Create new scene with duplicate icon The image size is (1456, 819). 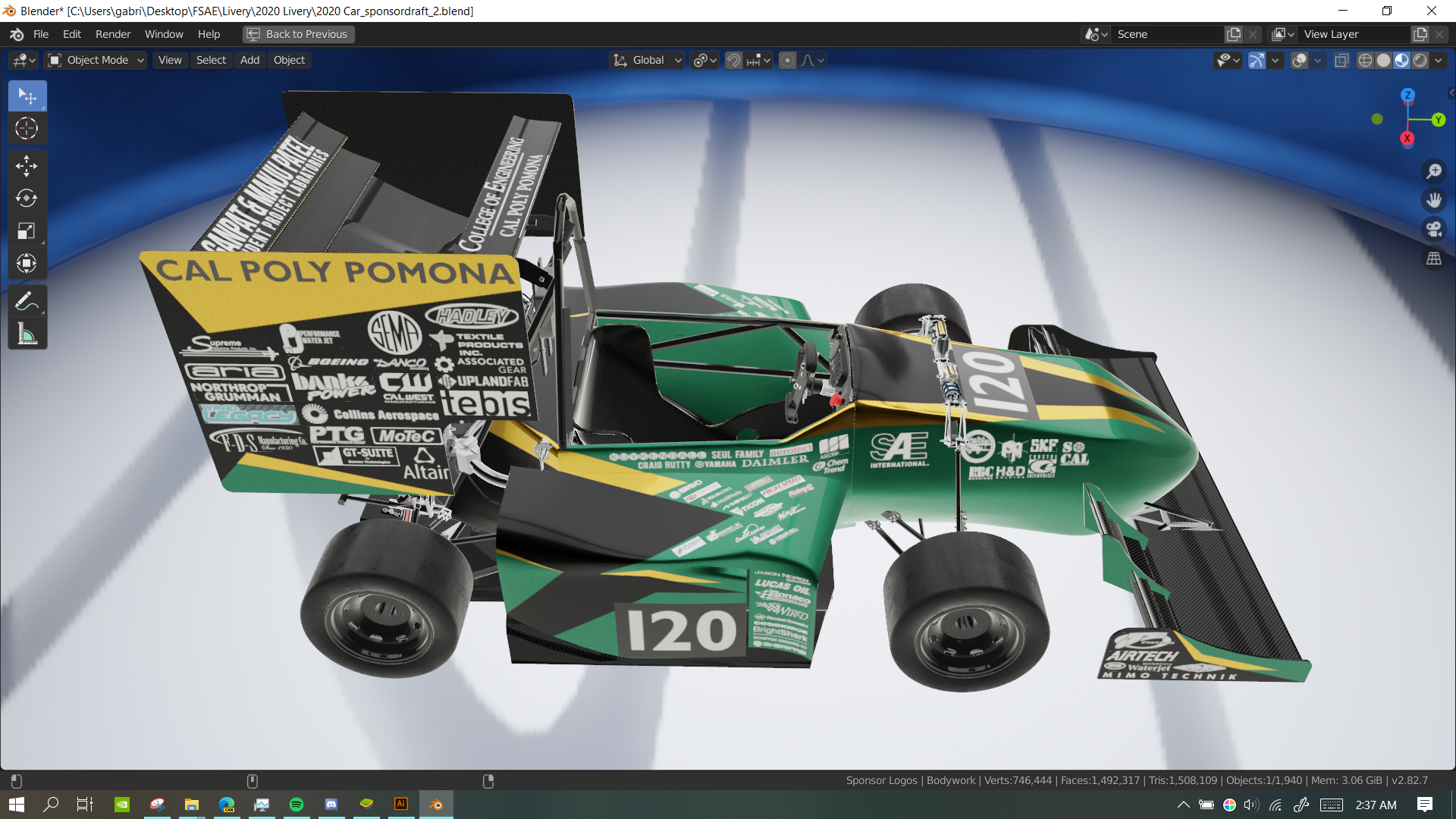coord(1234,34)
